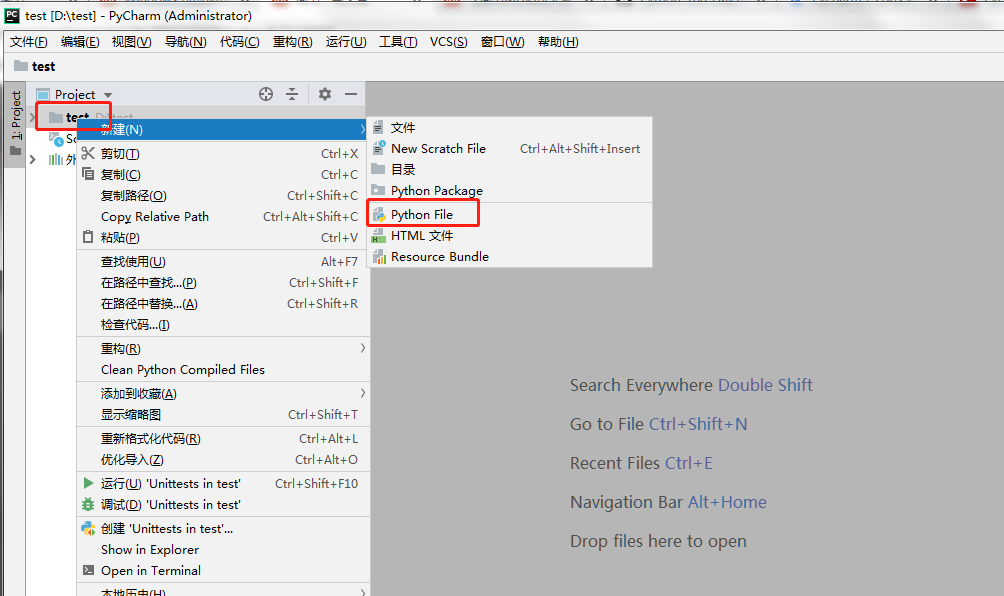This screenshot has width=1004, height=596.
Task: Click the Project view icon in panel header
Action: (43, 95)
